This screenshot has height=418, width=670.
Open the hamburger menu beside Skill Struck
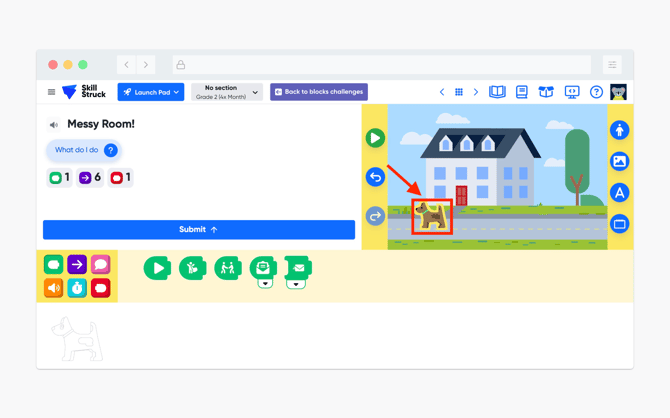[x=51, y=92]
